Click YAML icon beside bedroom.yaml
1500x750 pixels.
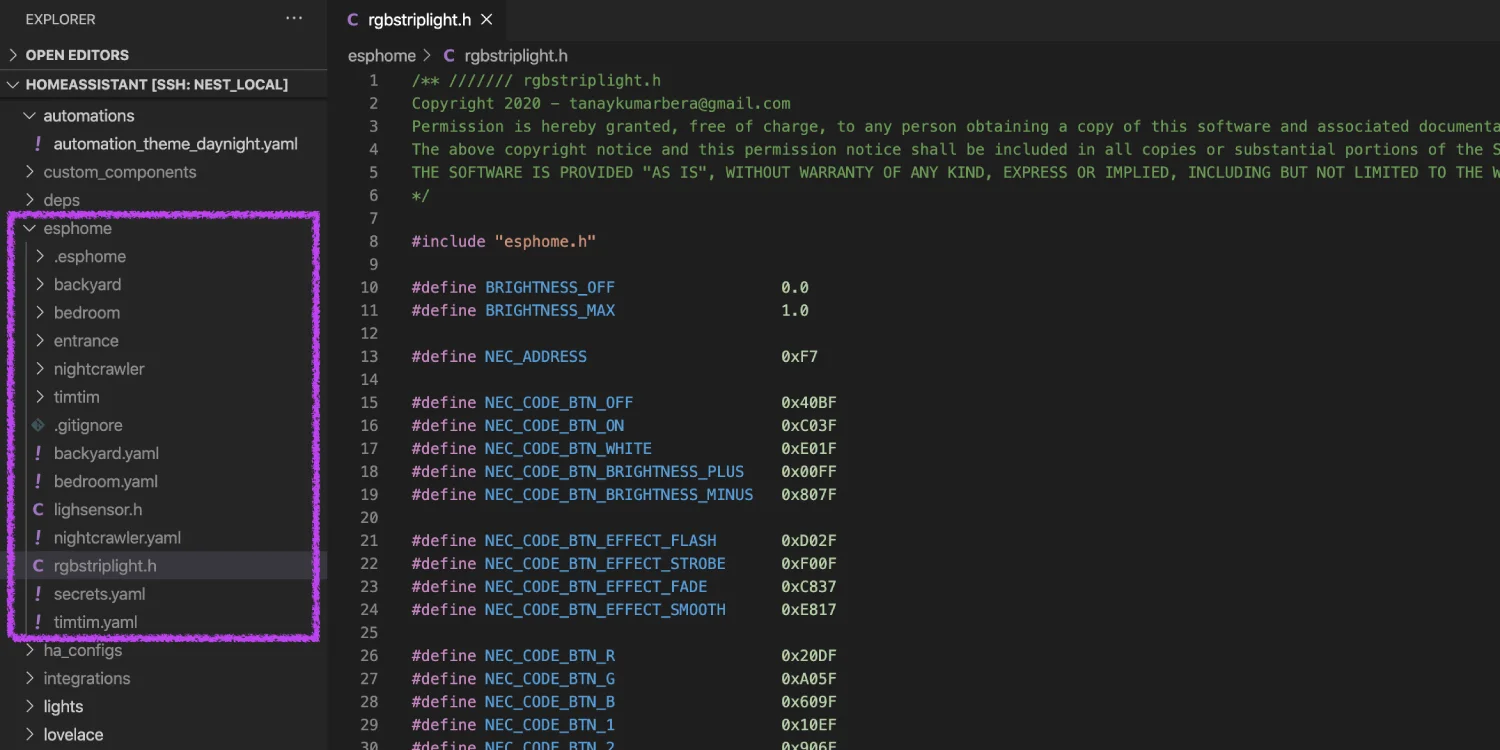tap(38, 481)
